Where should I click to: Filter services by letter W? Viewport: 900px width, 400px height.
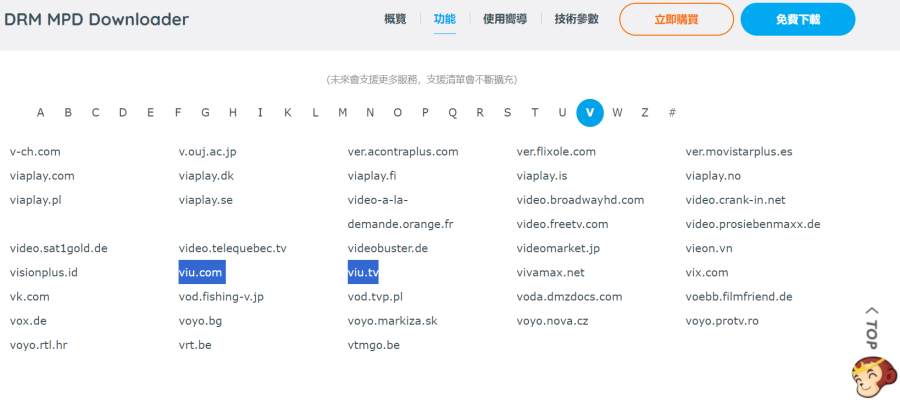tap(617, 112)
